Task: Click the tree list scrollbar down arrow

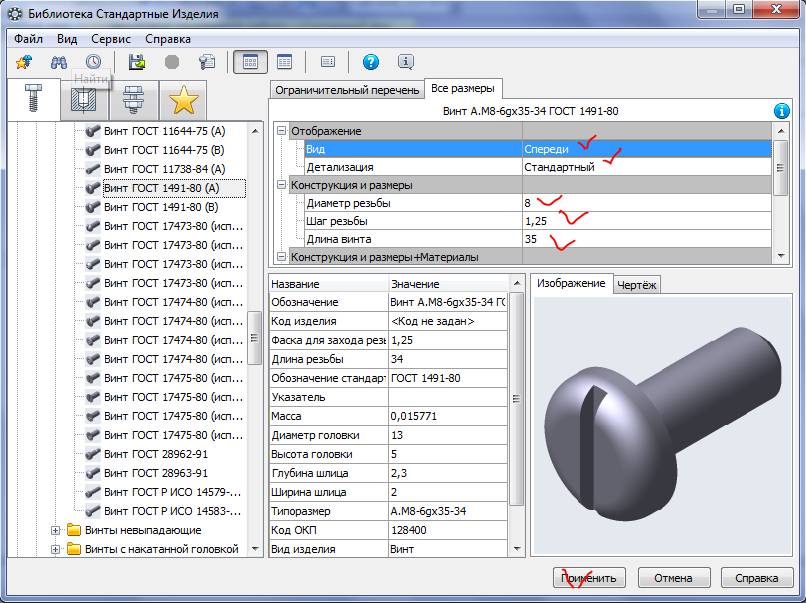Action: pos(255,549)
